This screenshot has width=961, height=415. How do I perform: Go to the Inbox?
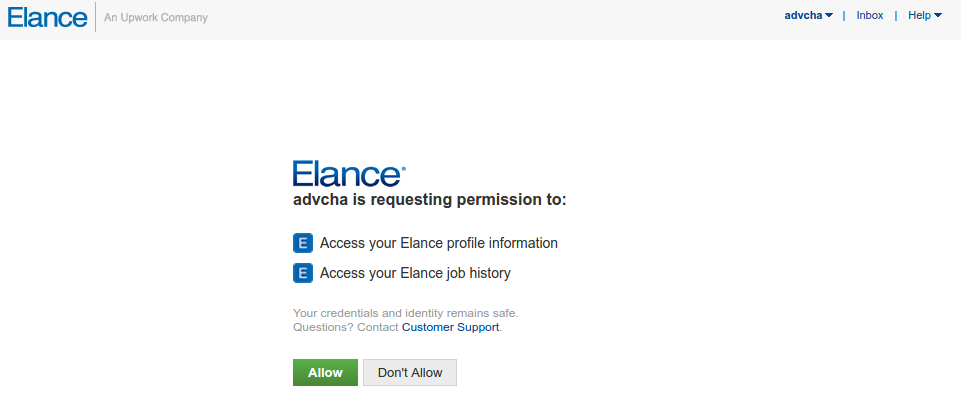point(870,16)
